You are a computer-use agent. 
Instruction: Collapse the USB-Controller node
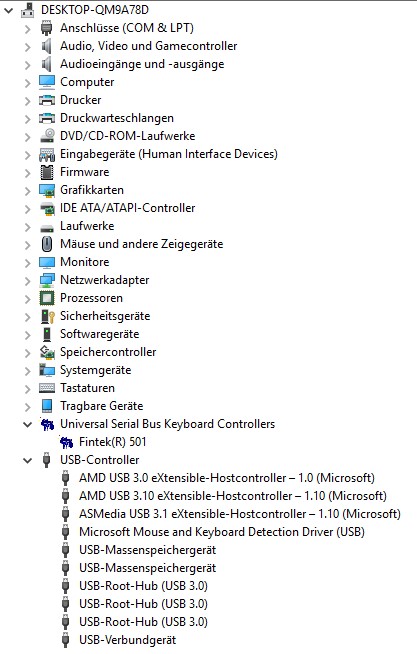pos(28,460)
